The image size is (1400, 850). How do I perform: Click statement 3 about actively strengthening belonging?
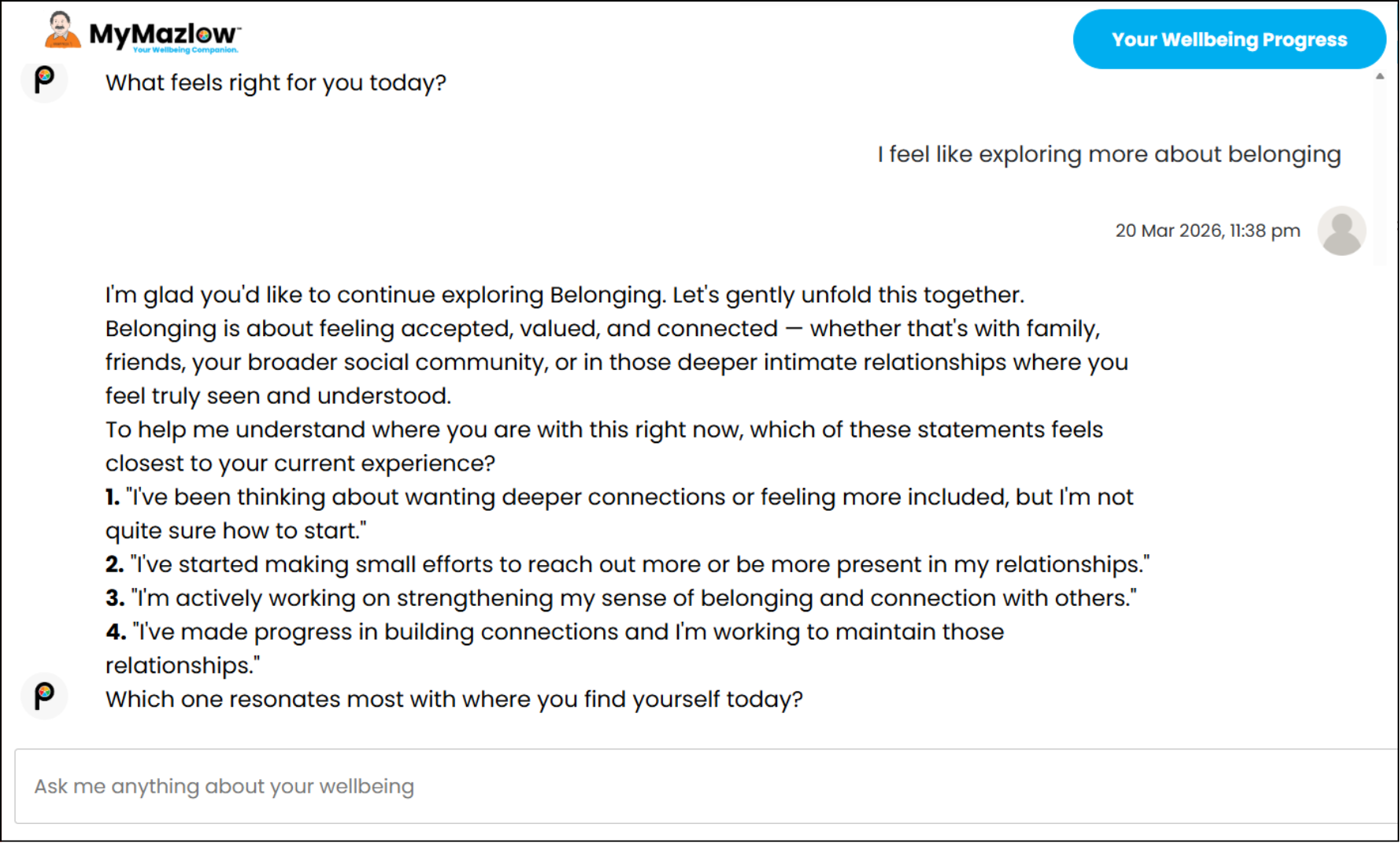620,598
